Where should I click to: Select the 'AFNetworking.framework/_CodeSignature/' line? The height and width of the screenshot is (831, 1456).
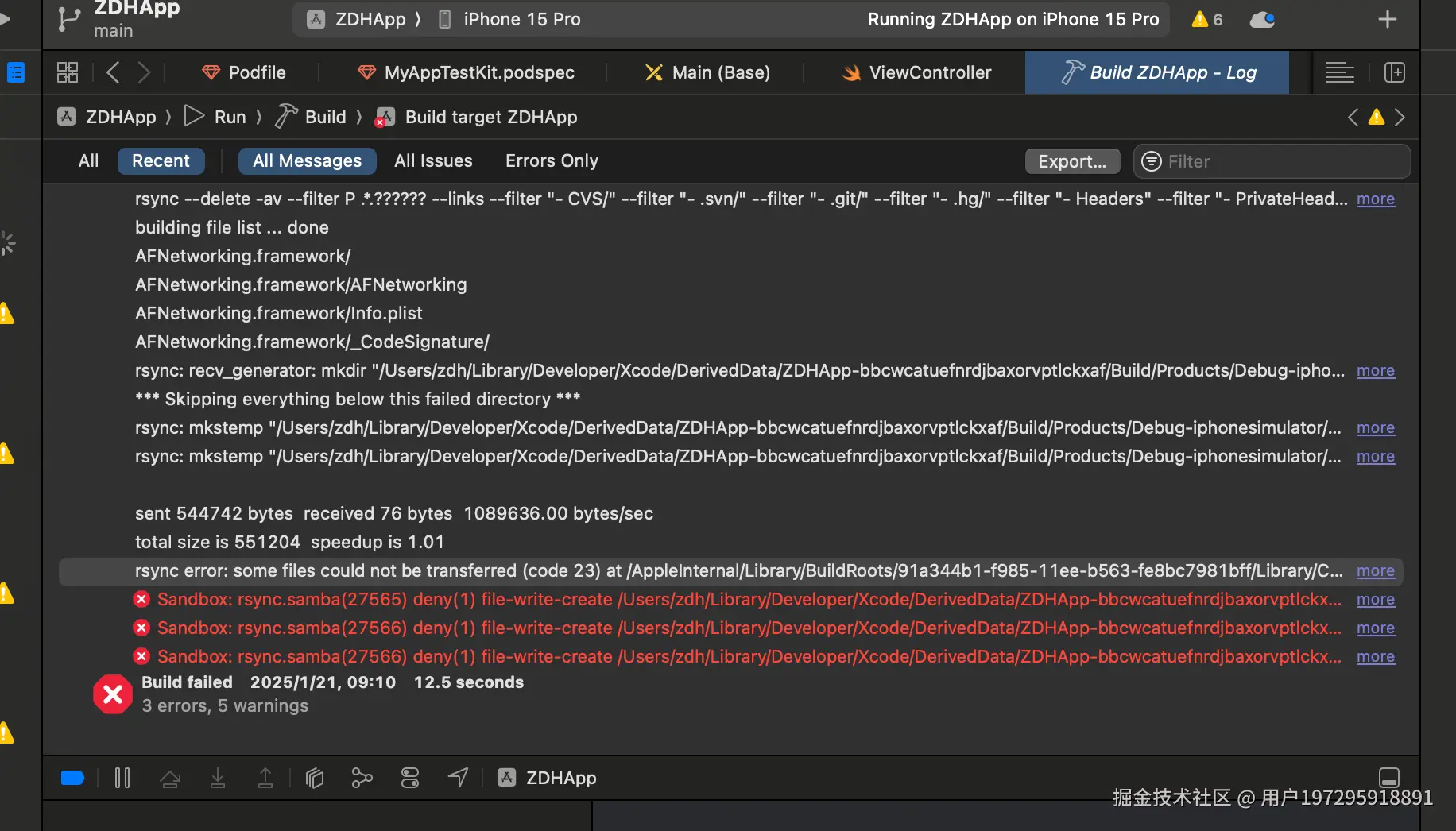[x=312, y=342]
